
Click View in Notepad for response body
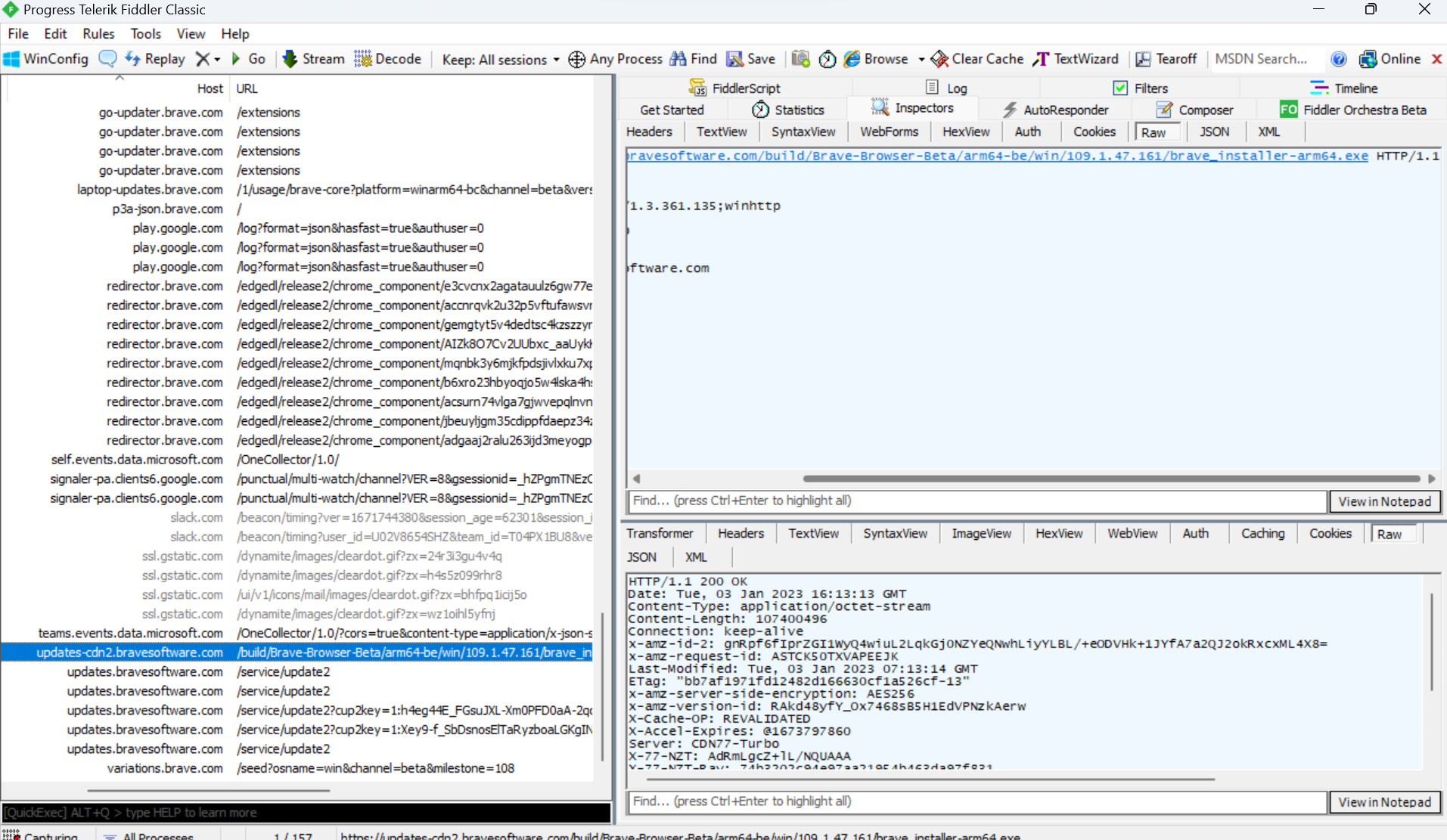[1385, 801]
